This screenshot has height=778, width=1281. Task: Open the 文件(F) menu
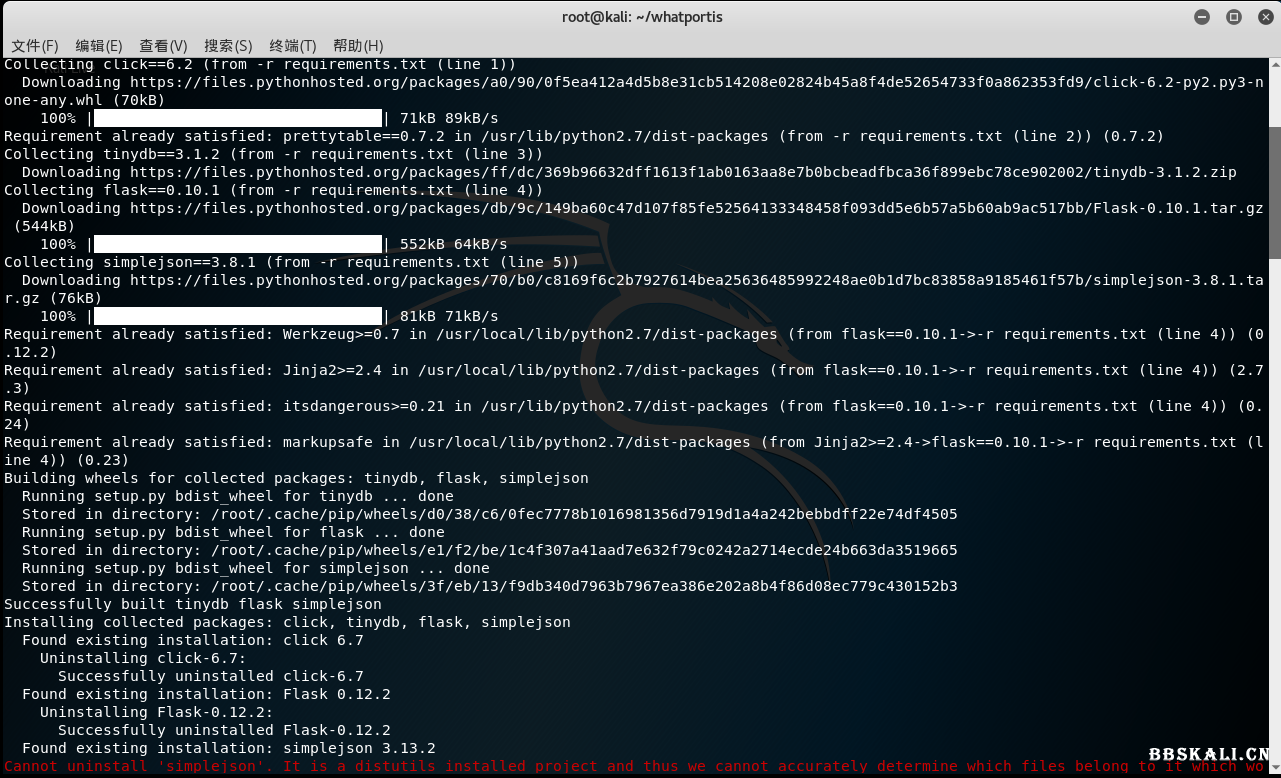click(35, 46)
